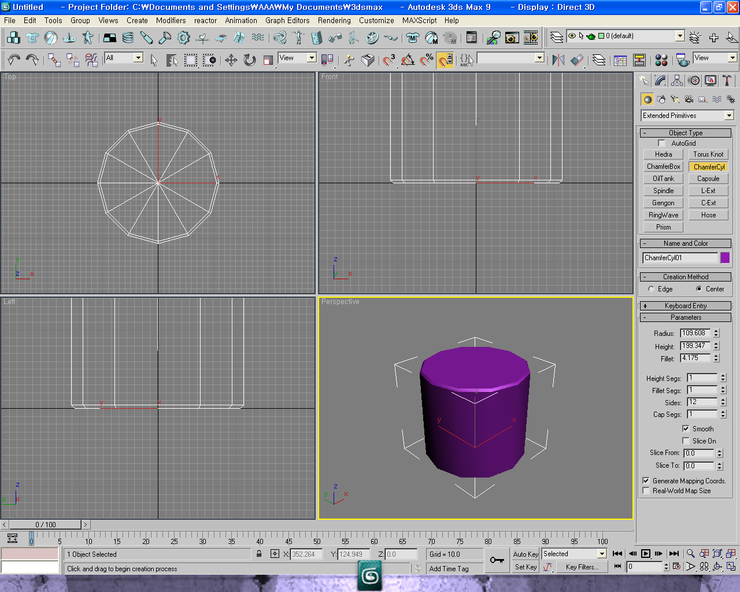Click the RingWave object button
The height and width of the screenshot is (592, 740).
[664, 215]
